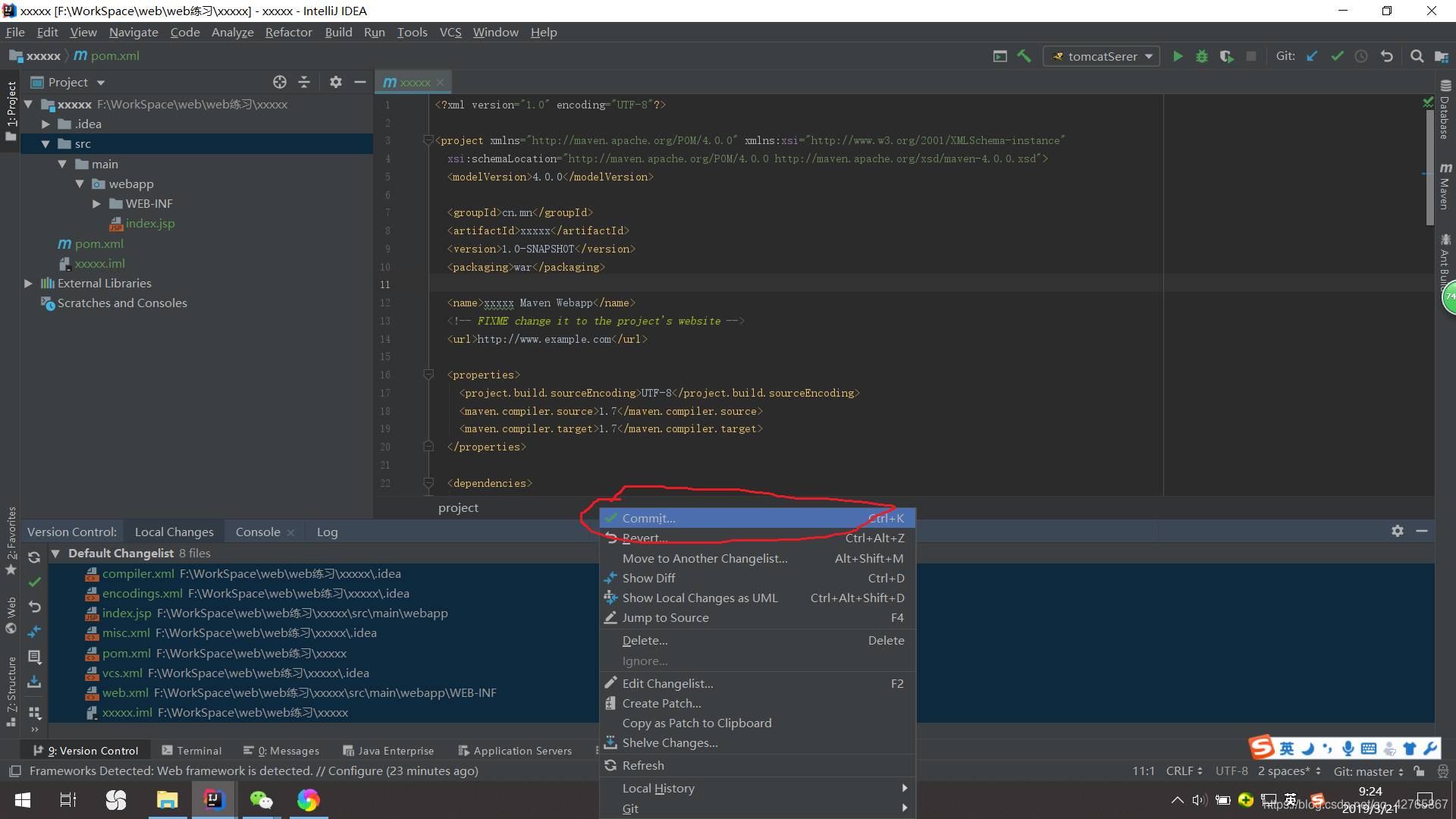Run tomcatSerer with the green Run button
This screenshot has width=1456, height=819.
coord(1178,56)
